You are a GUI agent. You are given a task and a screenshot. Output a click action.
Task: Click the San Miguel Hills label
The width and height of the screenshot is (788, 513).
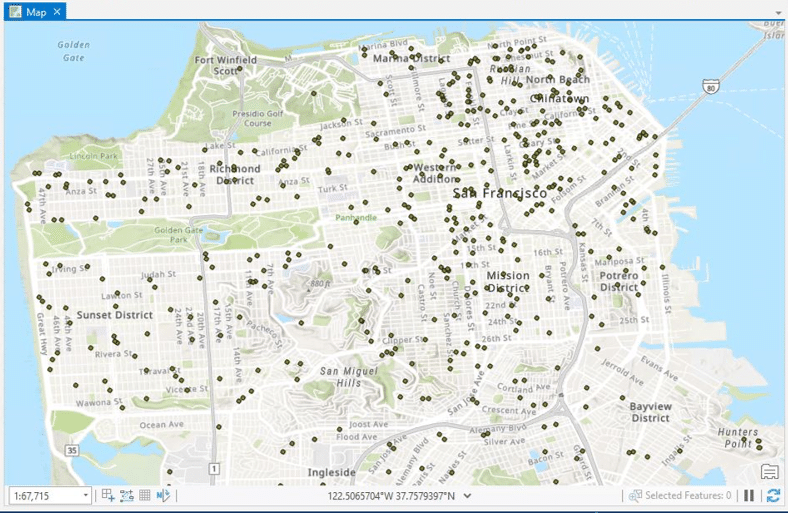pyautogui.click(x=349, y=377)
